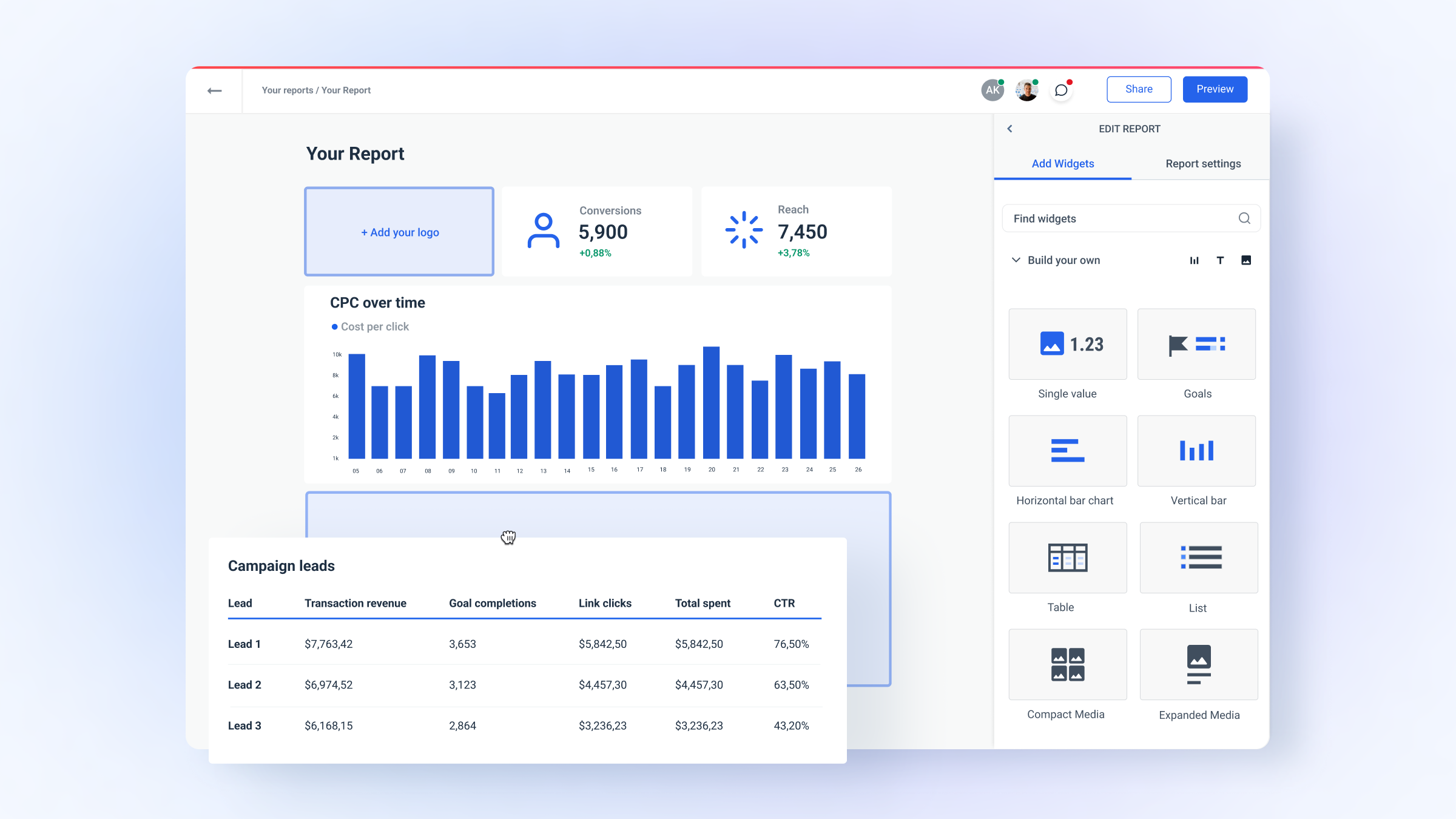This screenshot has height=819, width=1456.
Task: Select the image widget filter icon
Action: click(1247, 260)
